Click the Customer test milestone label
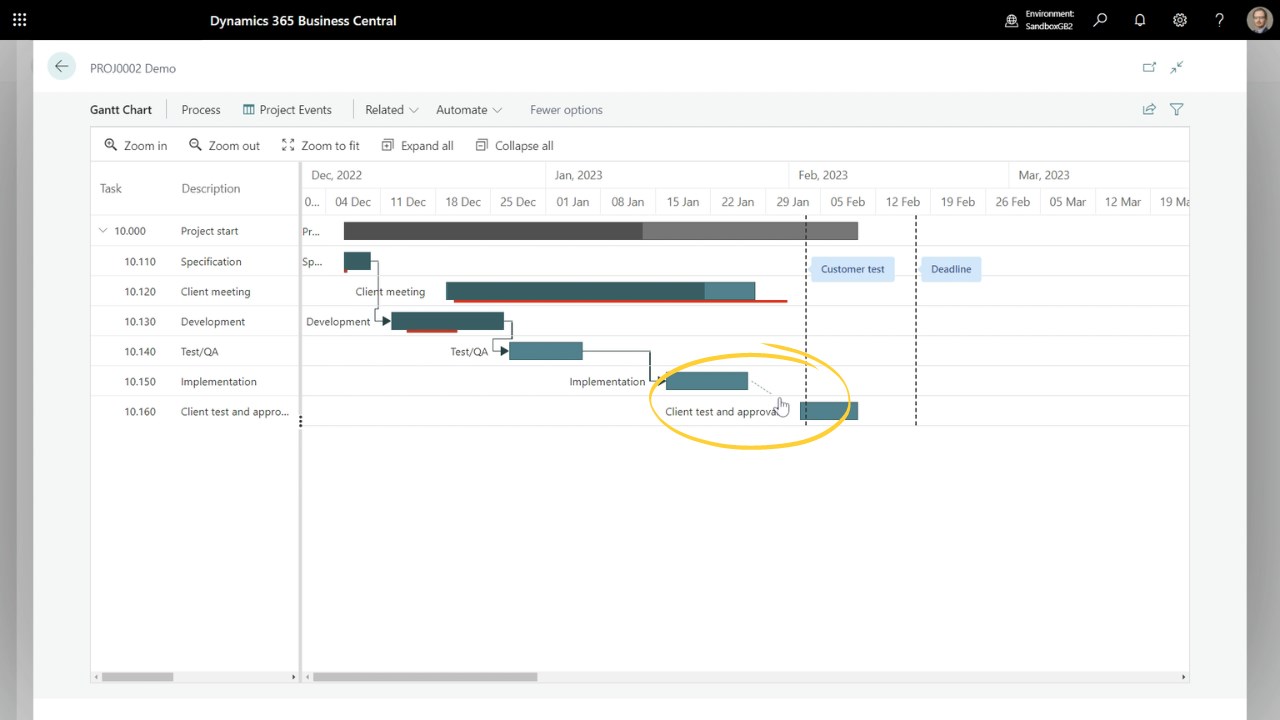Viewport: 1280px width, 720px height. tap(852, 269)
